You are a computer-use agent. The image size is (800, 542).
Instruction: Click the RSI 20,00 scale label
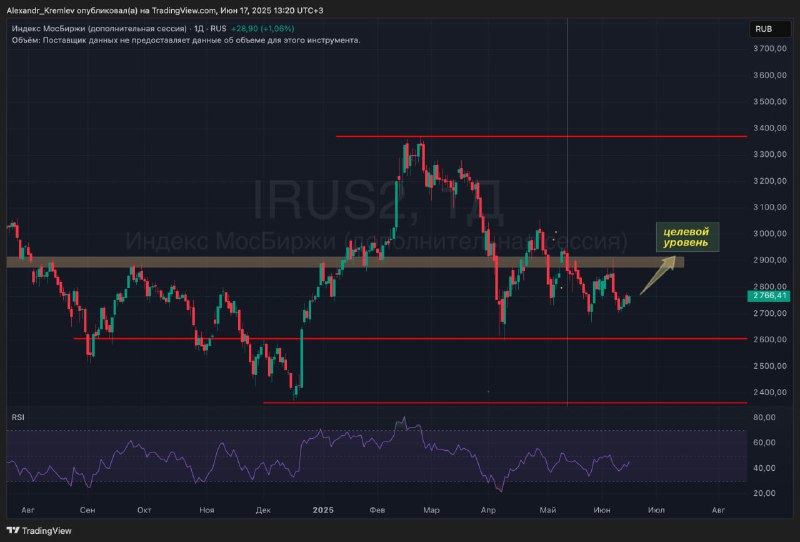point(764,493)
